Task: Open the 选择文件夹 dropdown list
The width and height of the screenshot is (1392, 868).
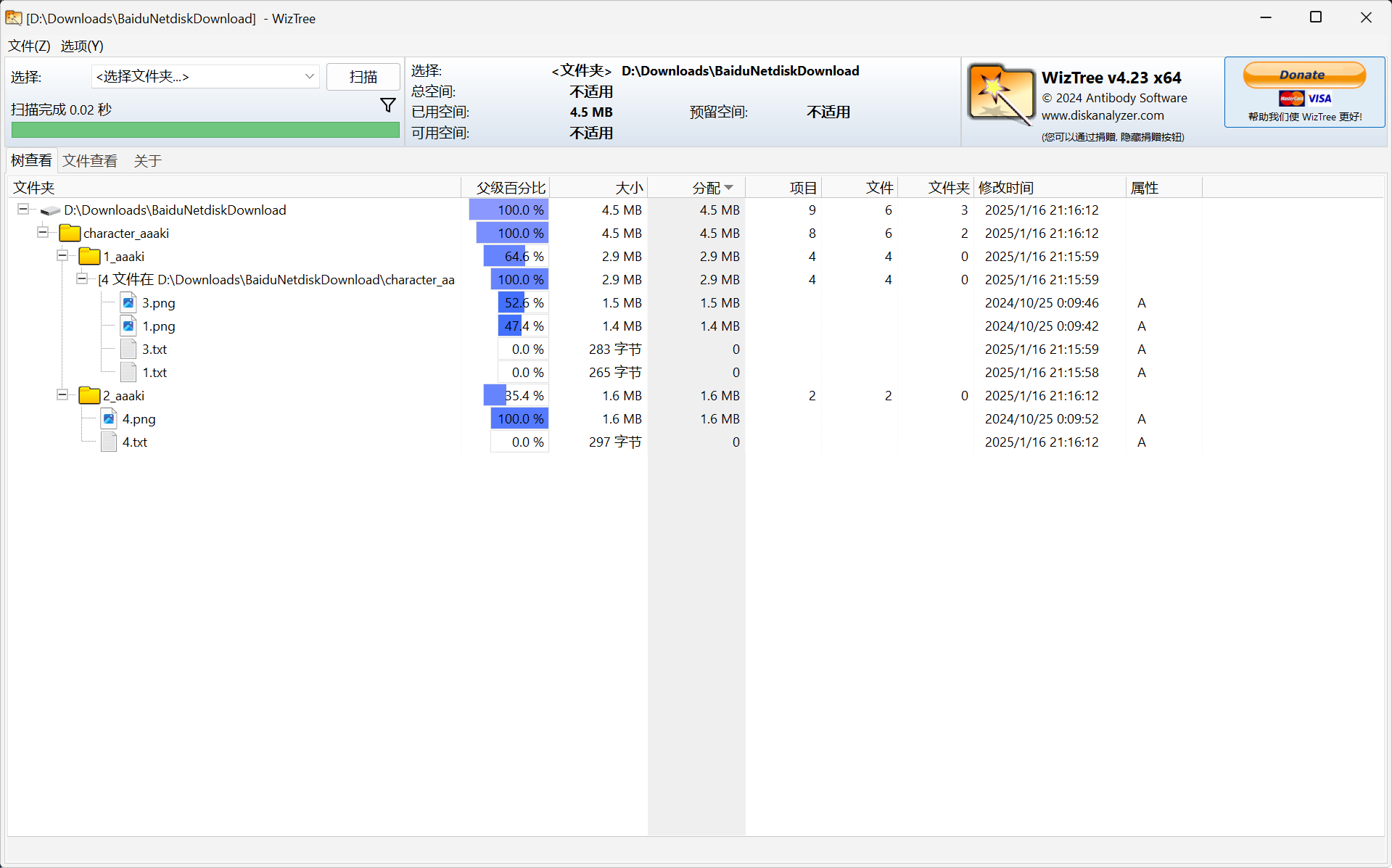Action: 309,77
